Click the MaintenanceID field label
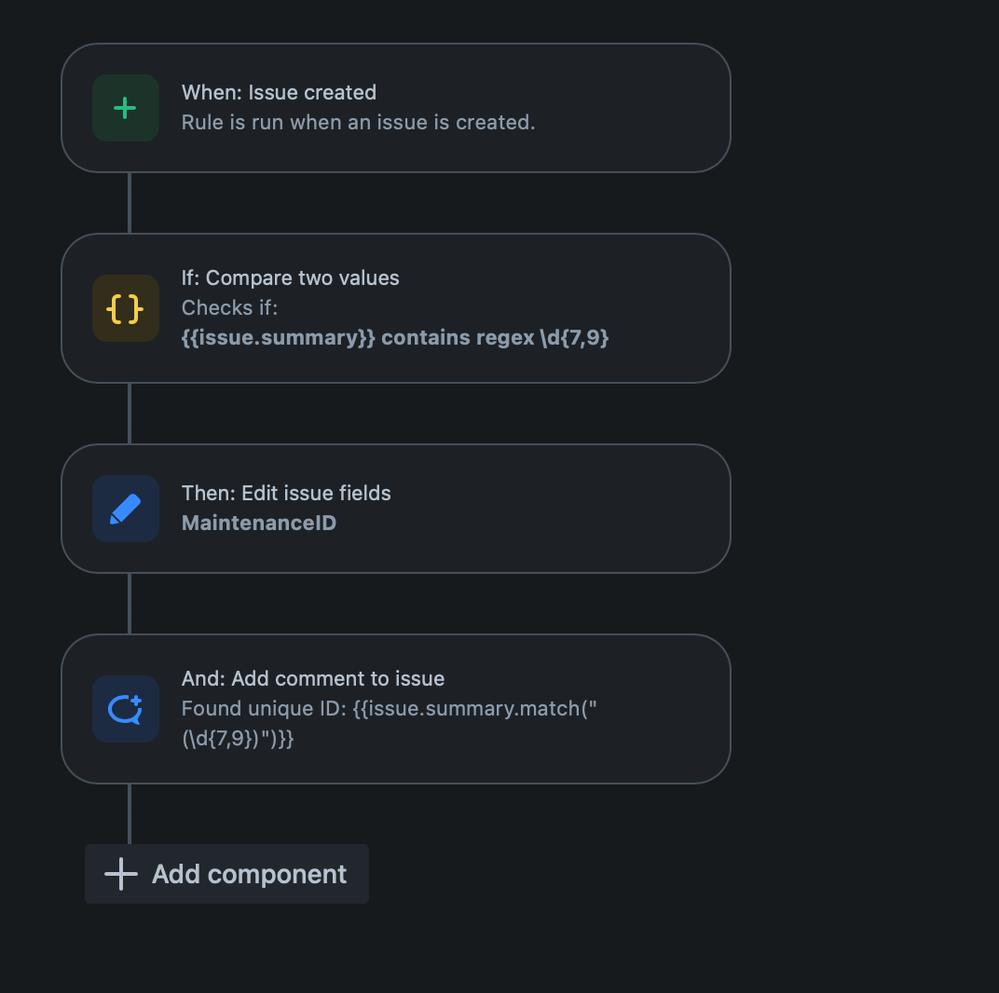The image size is (999, 993). point(259,522)
